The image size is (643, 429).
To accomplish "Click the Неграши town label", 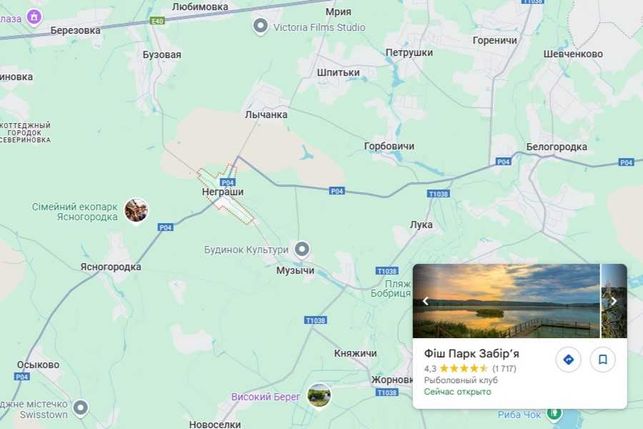I will pyautogui.click(x=223, y=192).
